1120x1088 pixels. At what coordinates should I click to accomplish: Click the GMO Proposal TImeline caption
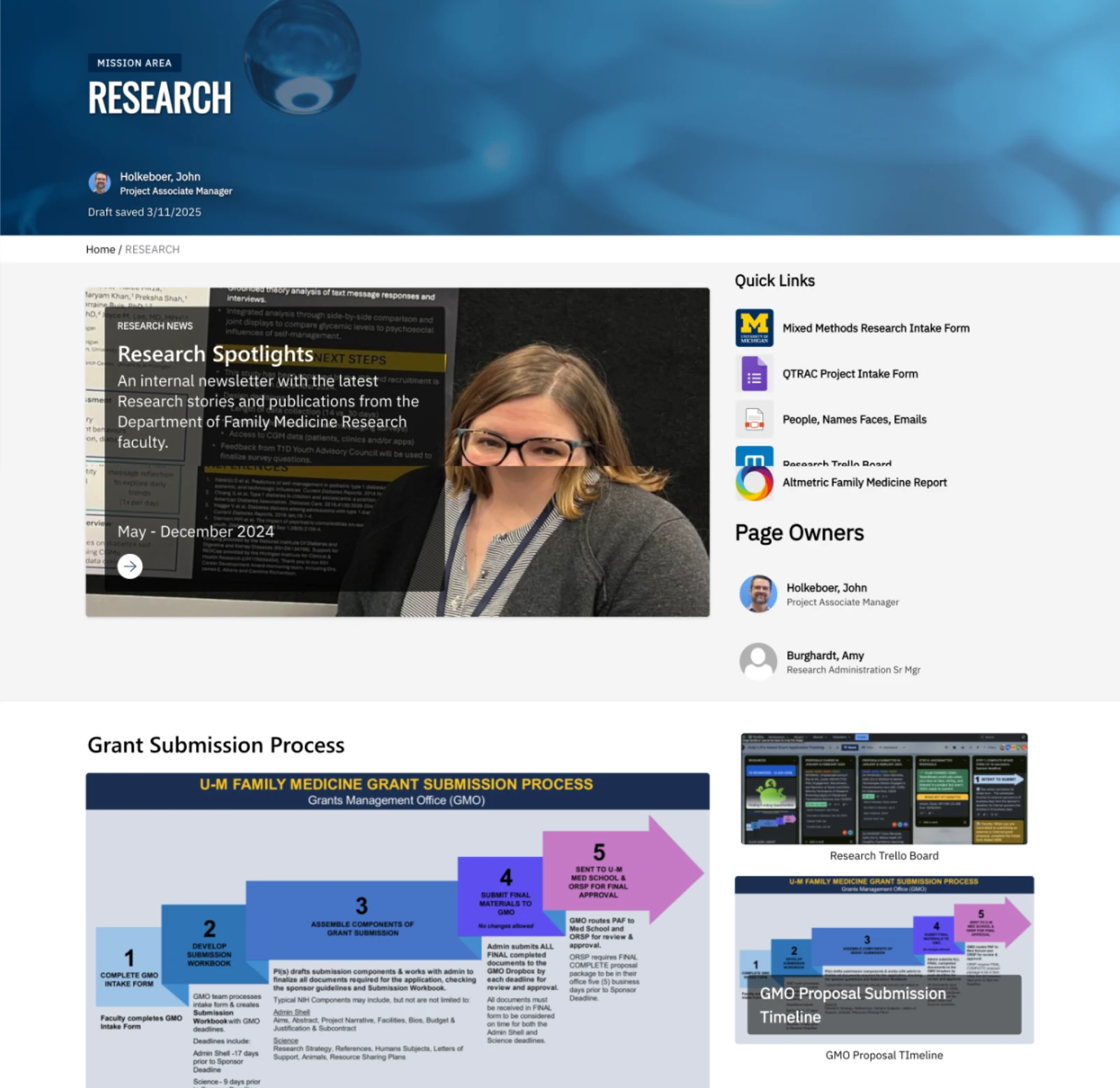click(883, 1055)
